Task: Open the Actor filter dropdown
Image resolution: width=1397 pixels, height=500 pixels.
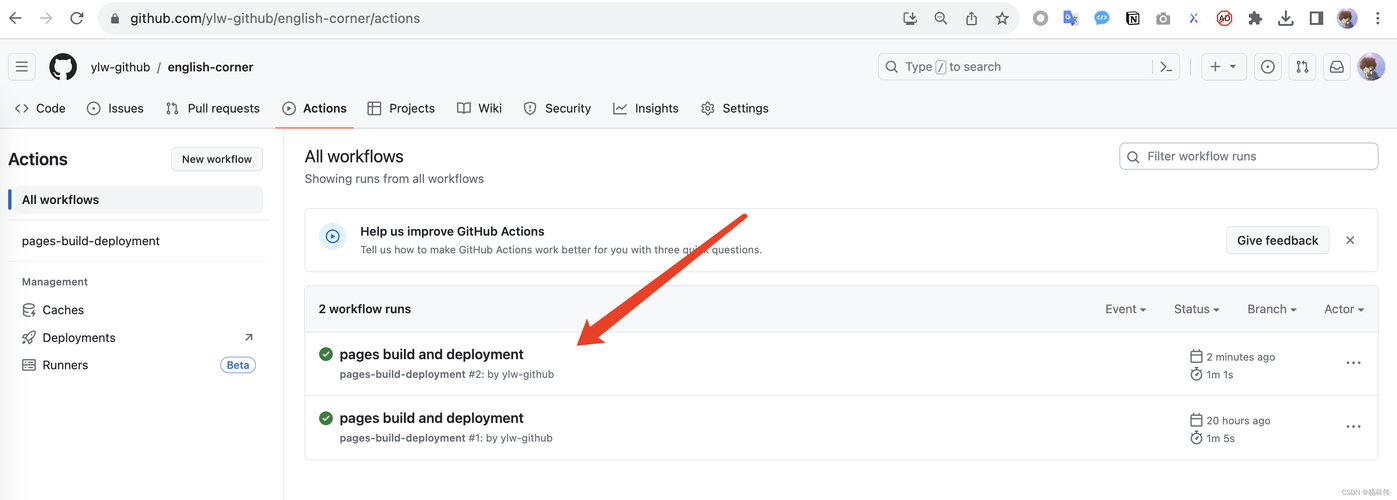Action: pos(1343,309)
